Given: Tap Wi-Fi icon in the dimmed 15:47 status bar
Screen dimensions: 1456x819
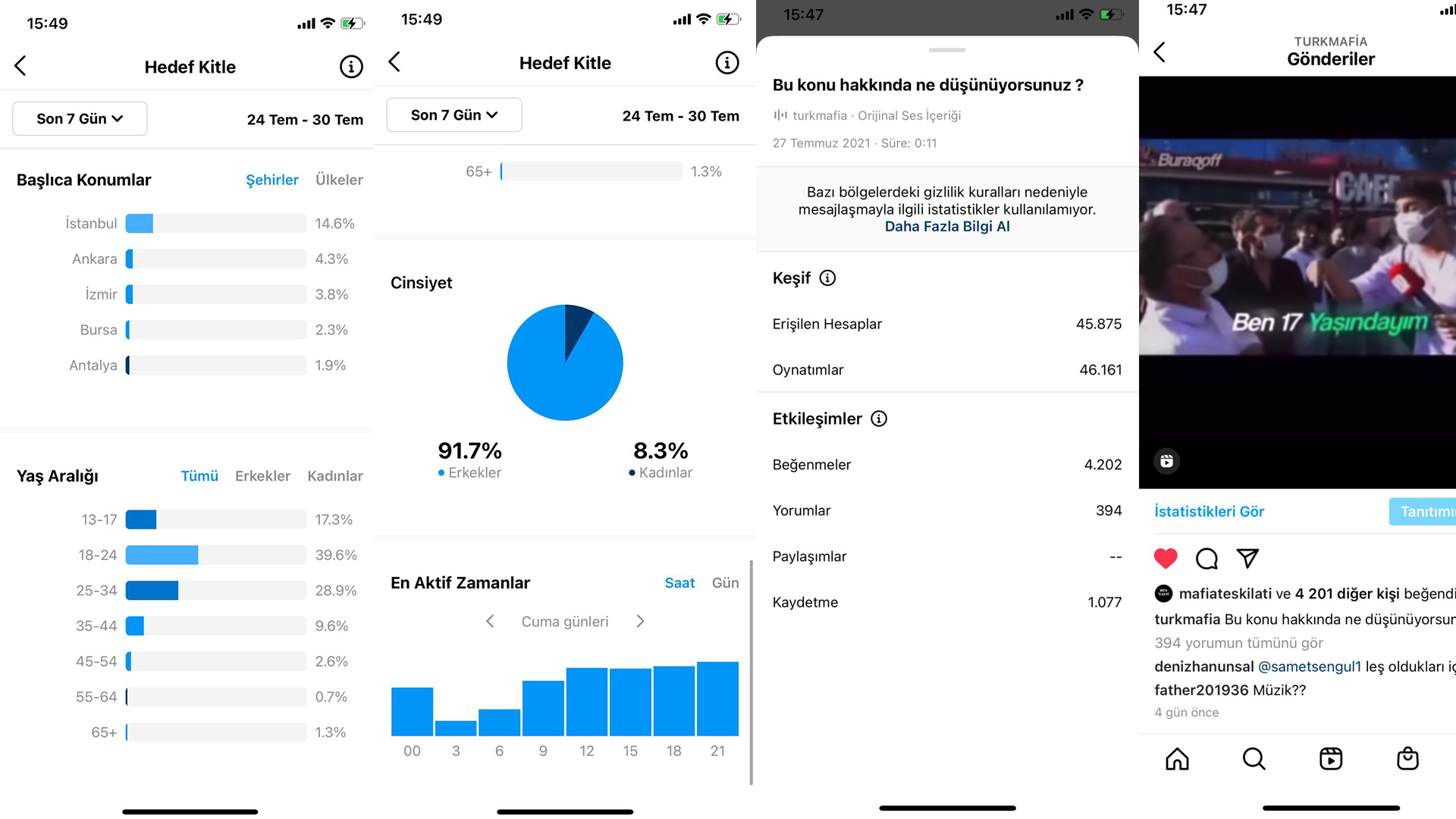Looking at the screenshot, I should pos(1087,14).
